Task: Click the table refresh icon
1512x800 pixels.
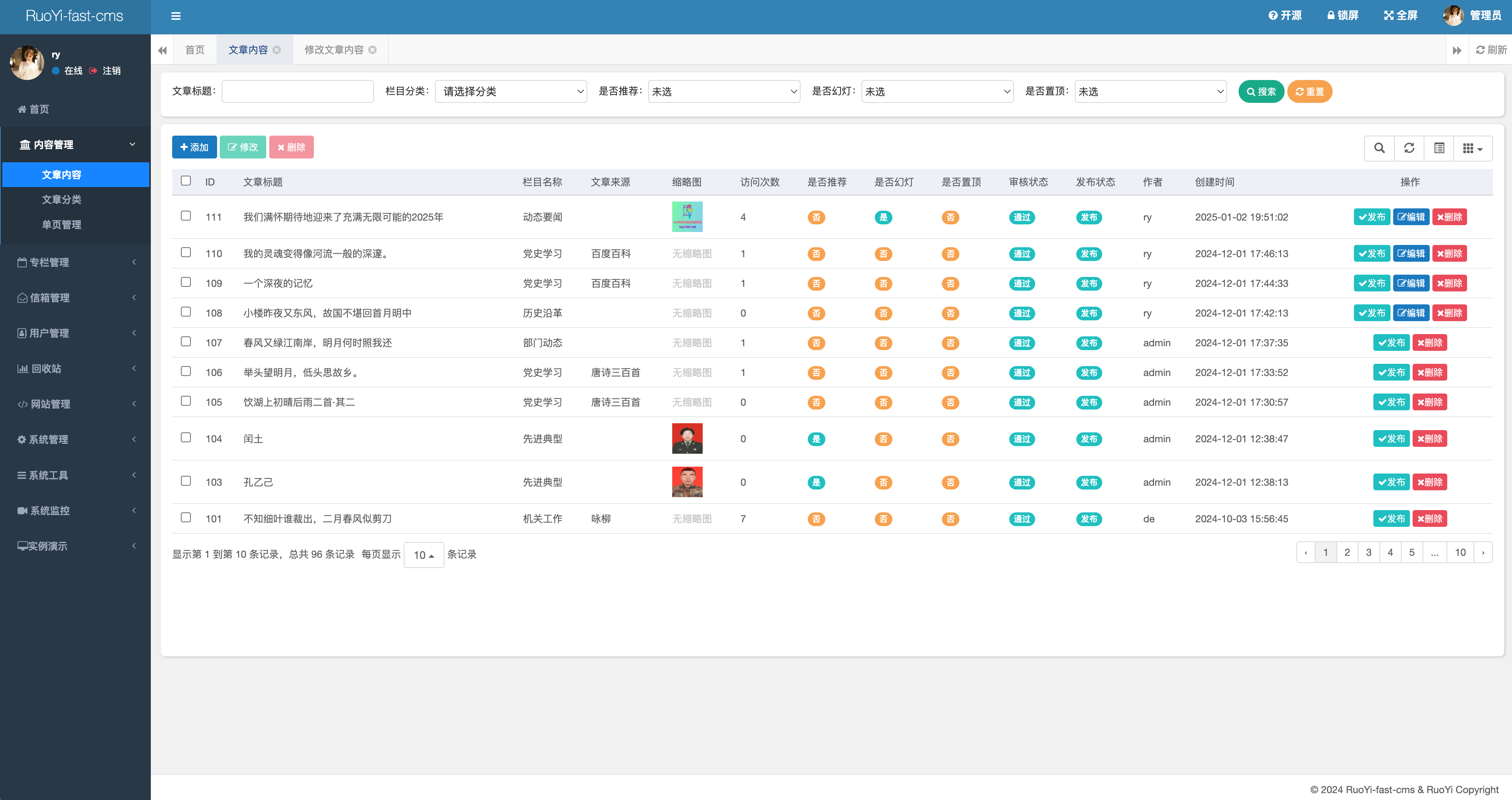Action: 1409,148
